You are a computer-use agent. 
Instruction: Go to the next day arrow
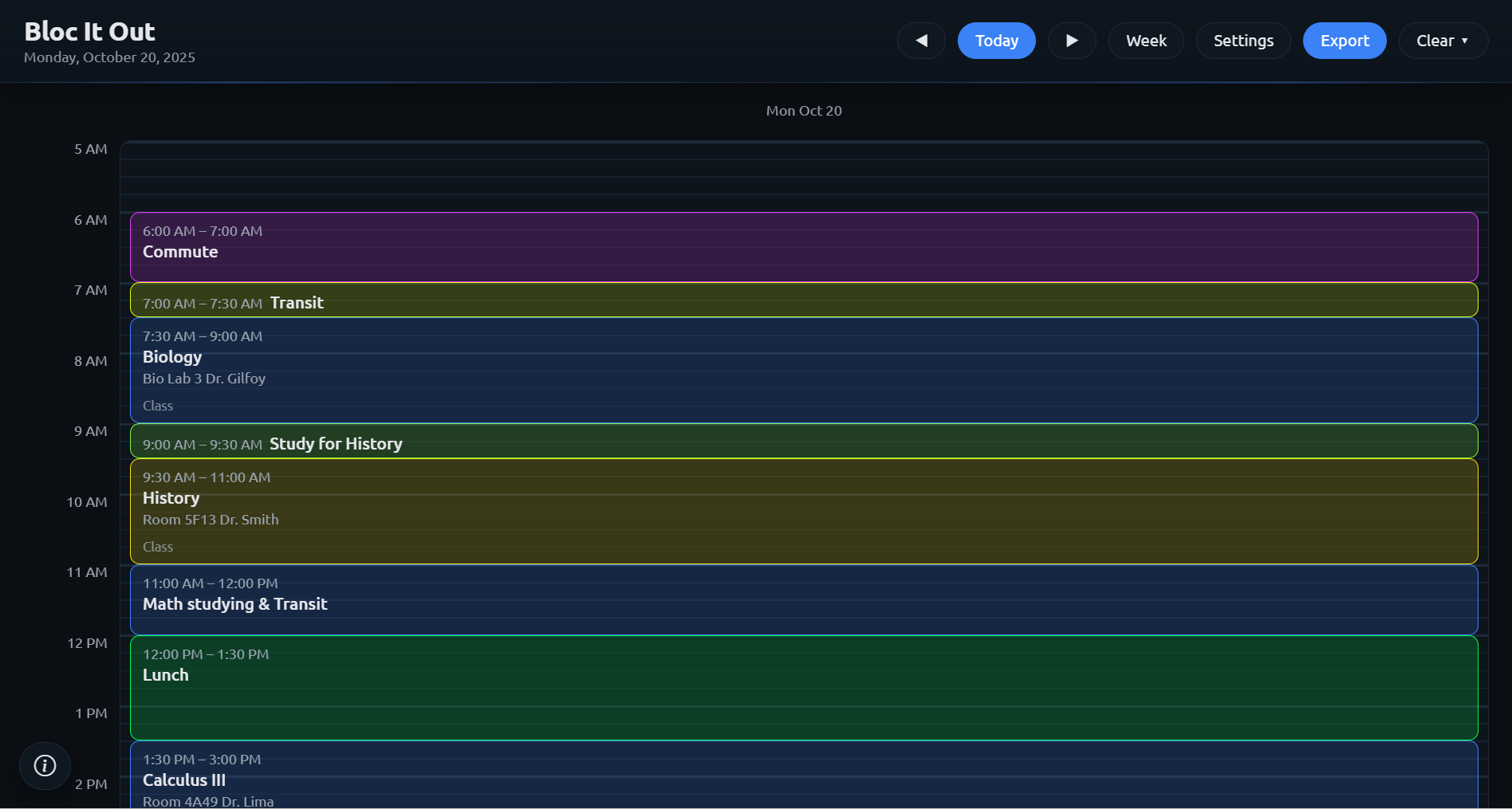pos(1072,41)
